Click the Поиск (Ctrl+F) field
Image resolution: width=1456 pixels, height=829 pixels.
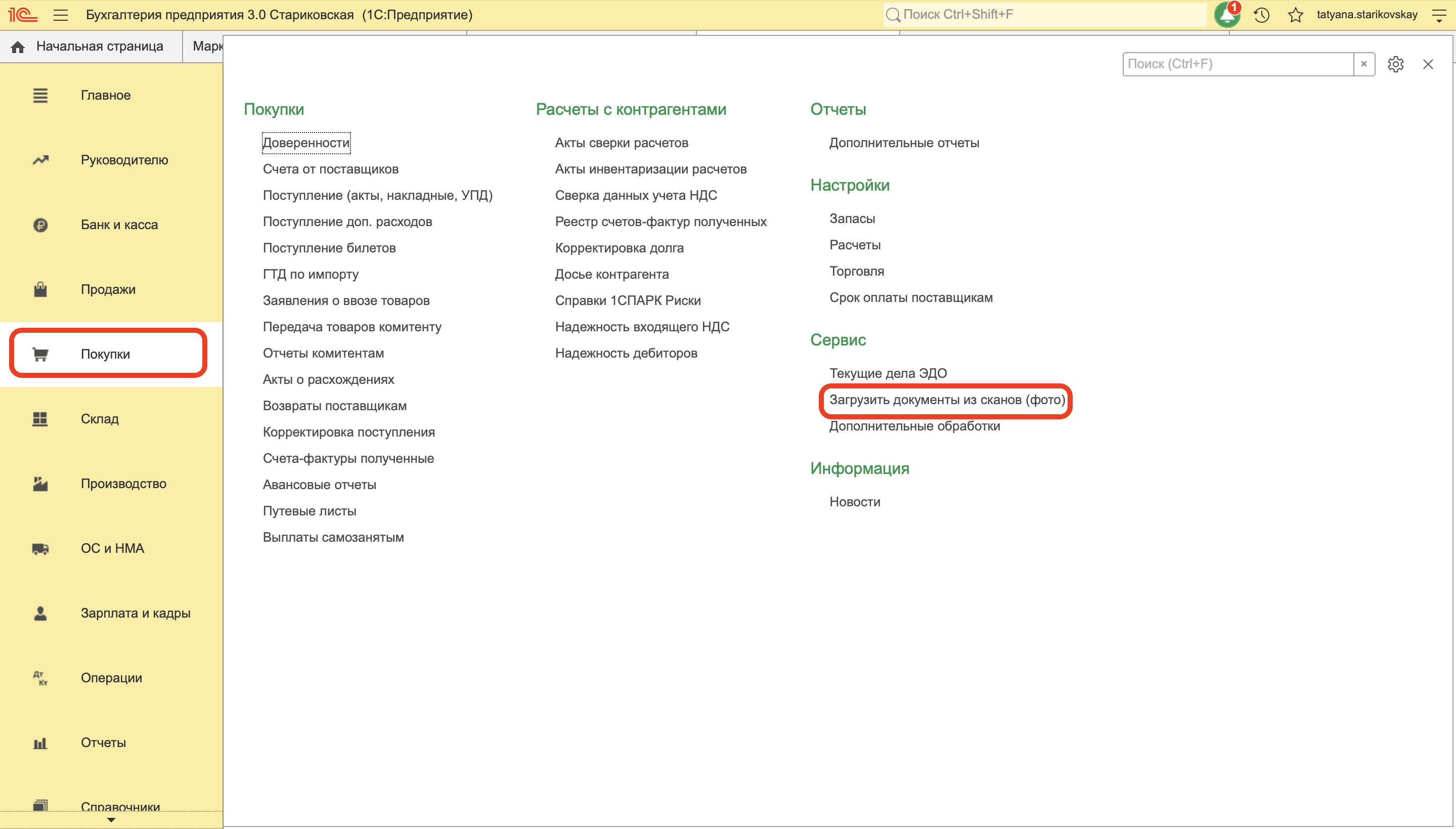point(1238,64)
